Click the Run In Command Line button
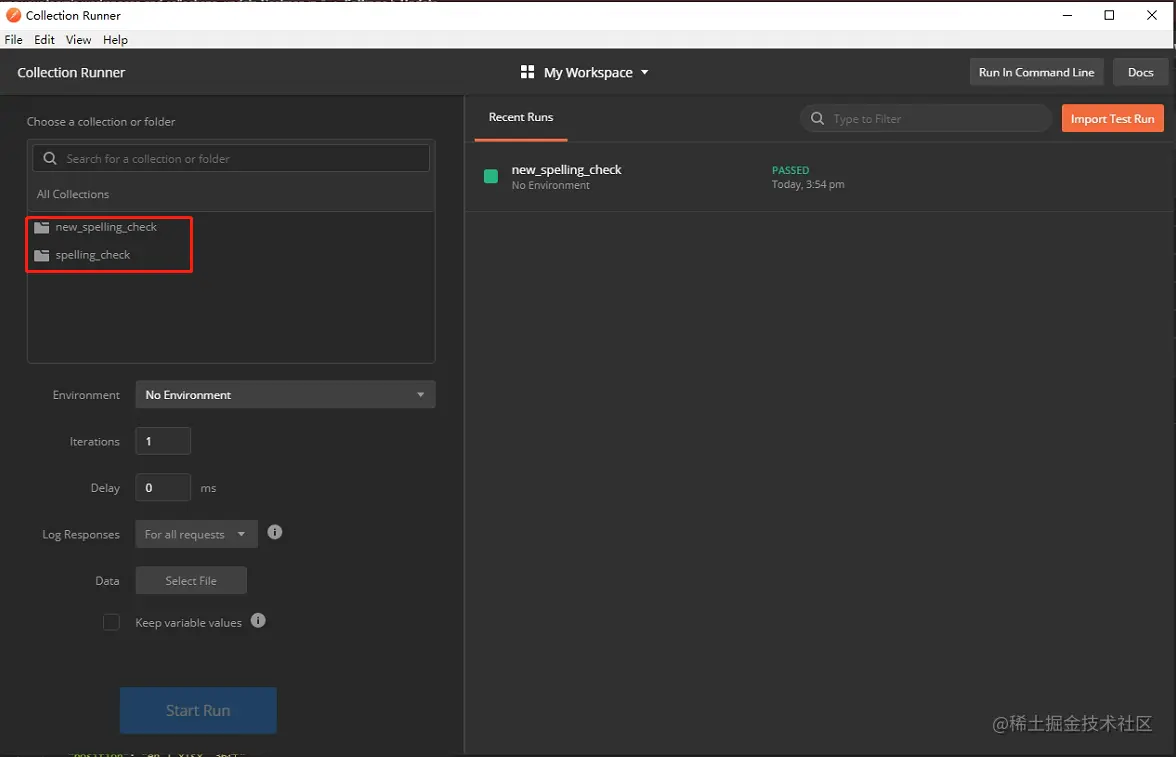 point(1036,72)
